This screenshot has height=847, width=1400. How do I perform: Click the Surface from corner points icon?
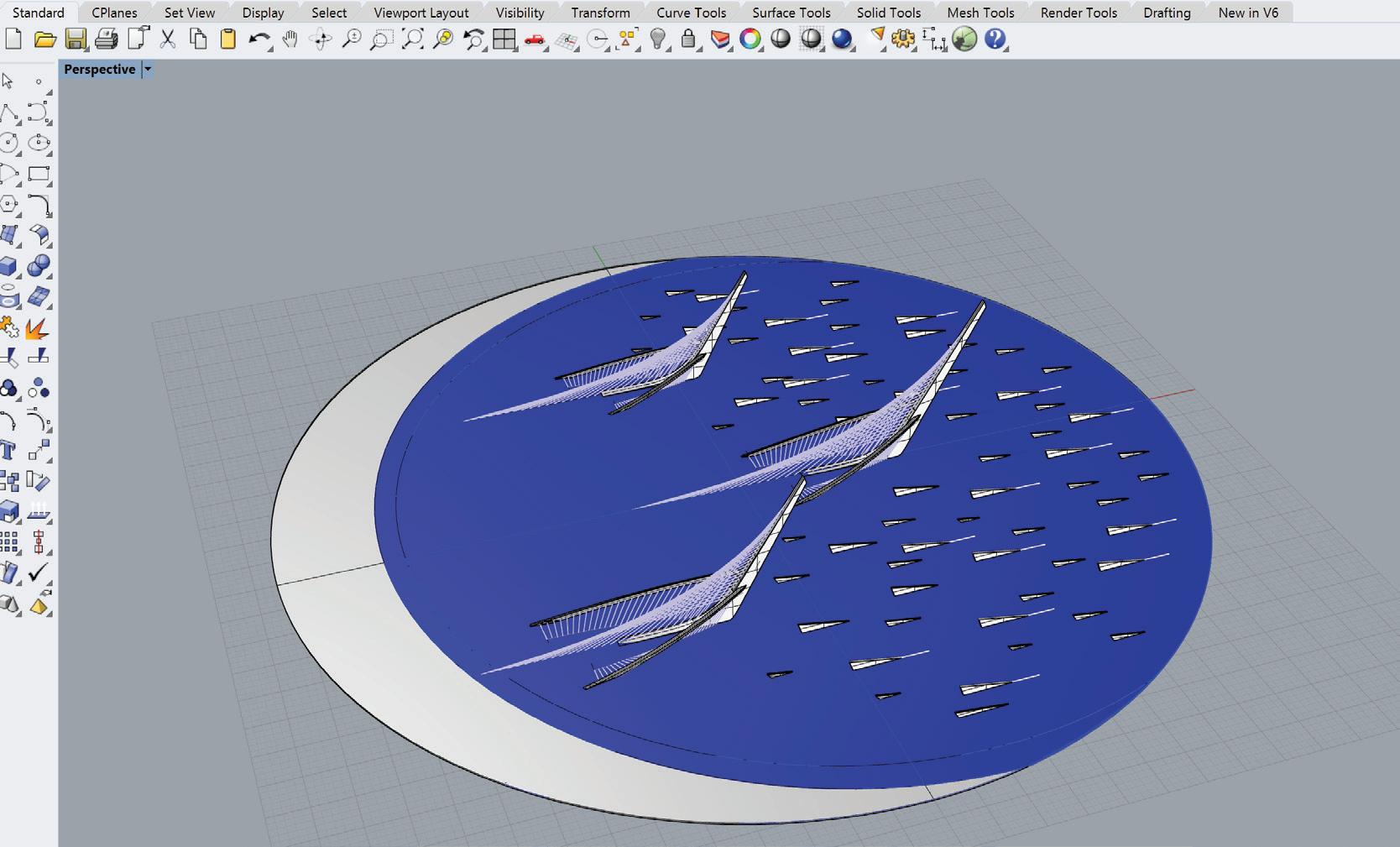click(x=9, y=235)
